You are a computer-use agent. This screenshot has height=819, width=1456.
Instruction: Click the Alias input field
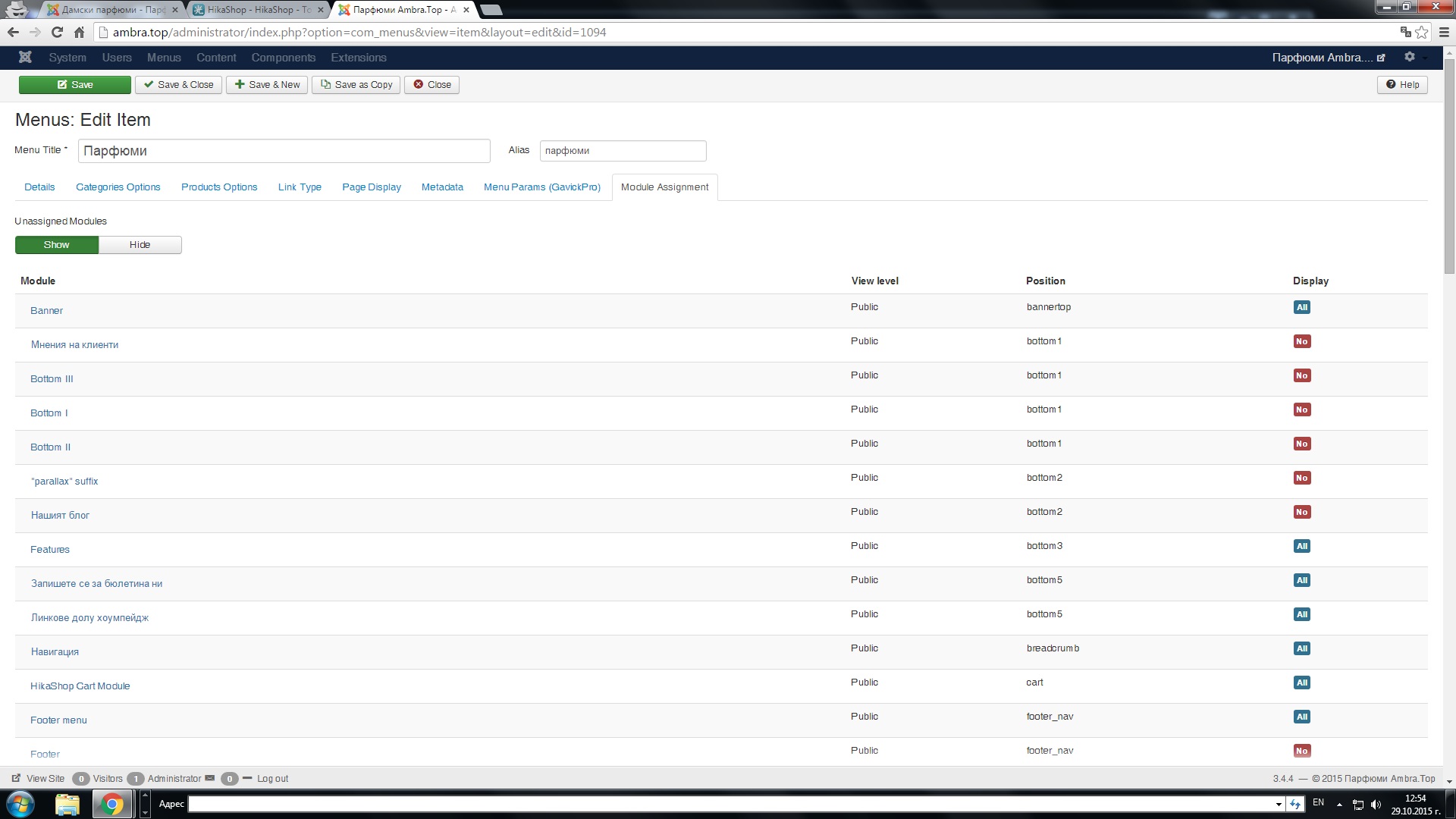623,151
